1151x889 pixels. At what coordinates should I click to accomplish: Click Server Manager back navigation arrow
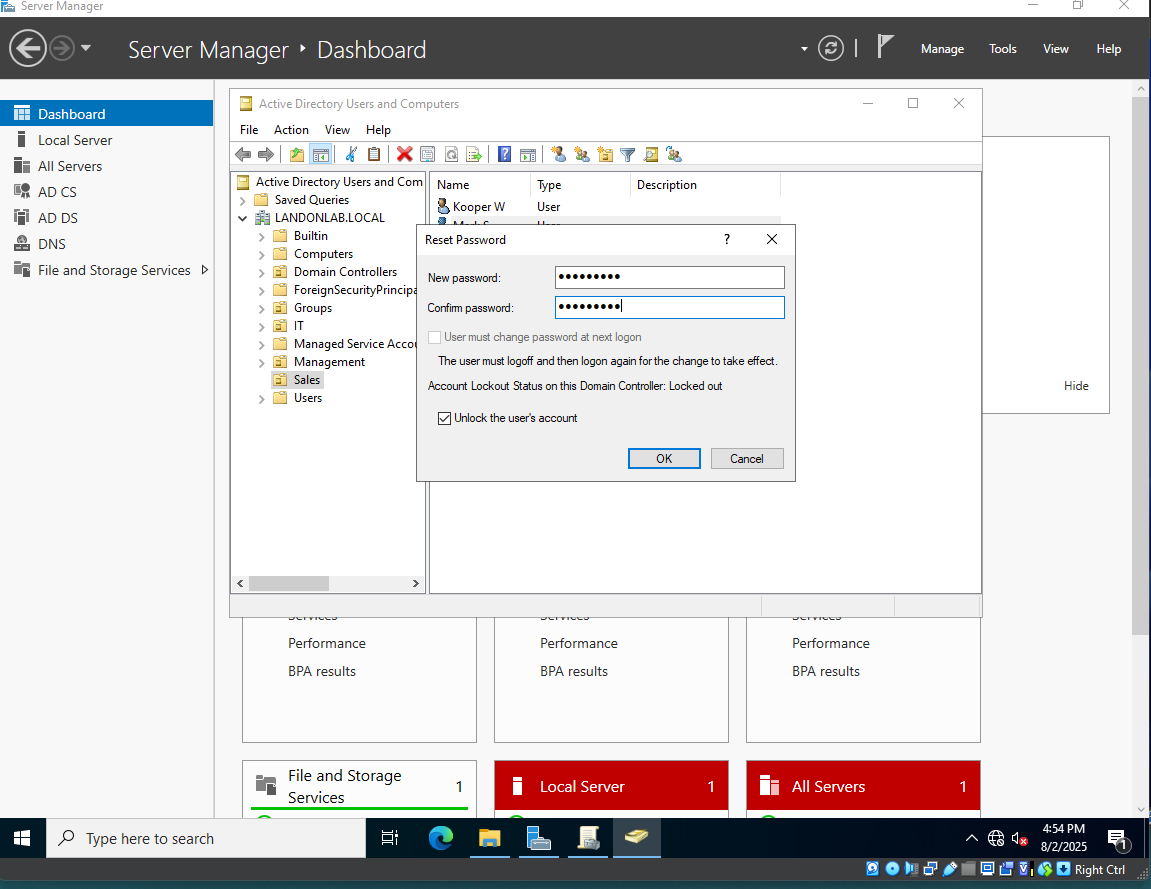(x=28, y=48)
